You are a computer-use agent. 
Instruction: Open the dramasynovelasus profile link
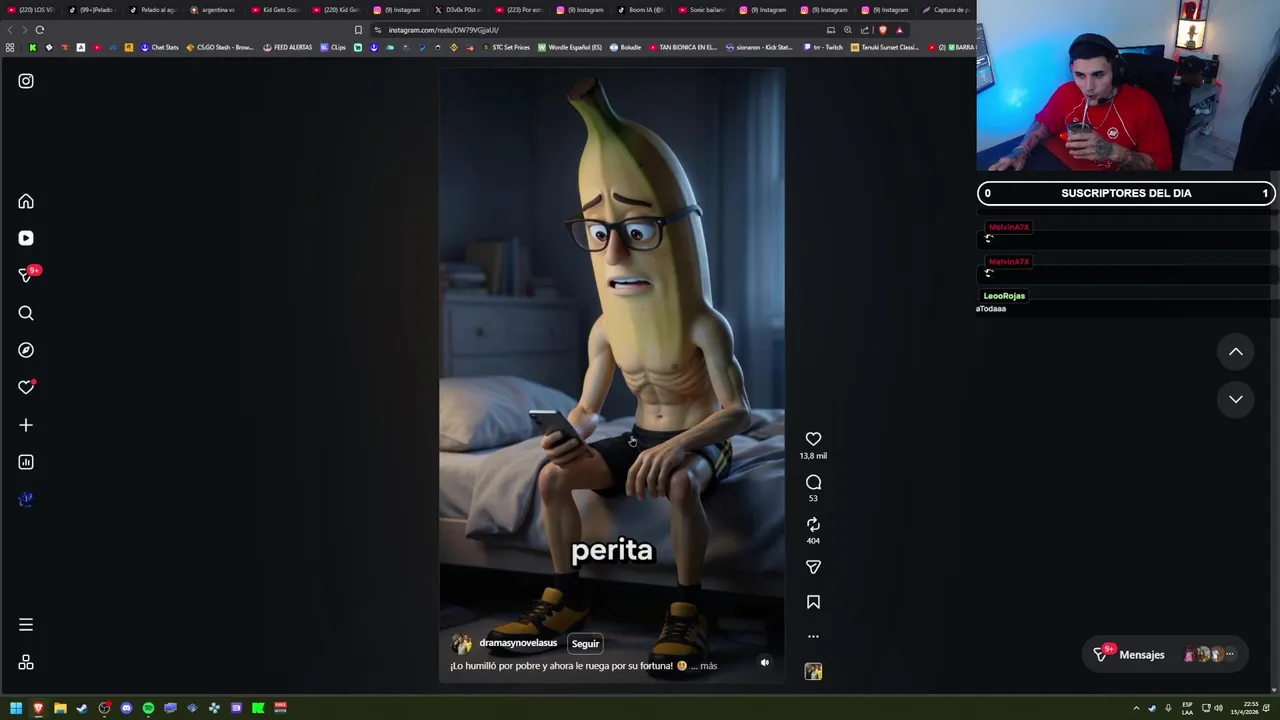point(518,643)
